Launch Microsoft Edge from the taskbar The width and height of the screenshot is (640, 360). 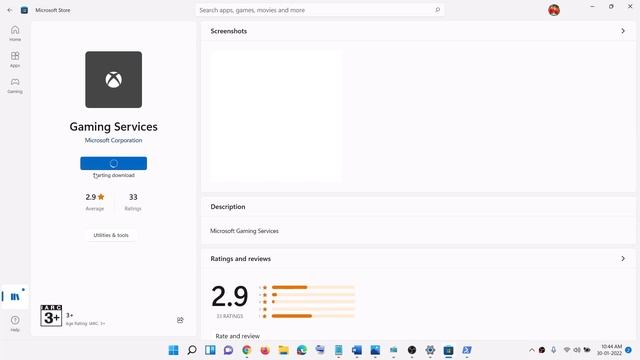pos(302,350)
